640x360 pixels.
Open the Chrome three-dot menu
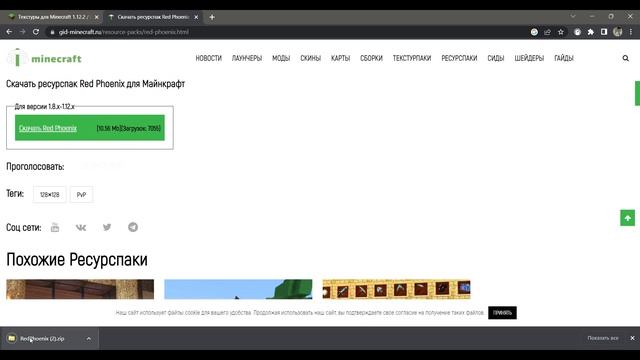[631, 32]
